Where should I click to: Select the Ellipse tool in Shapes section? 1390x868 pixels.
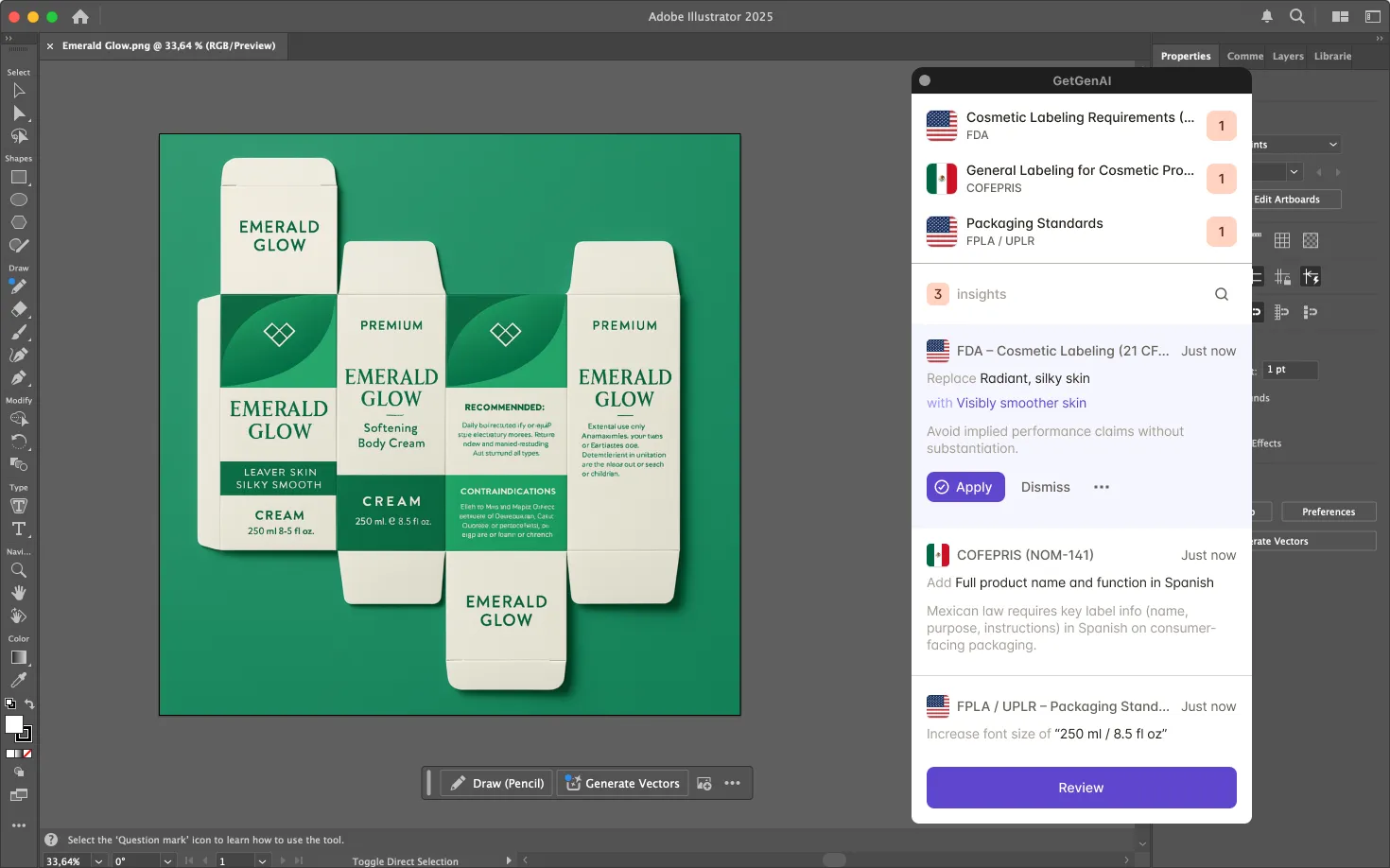click(19, 200)
